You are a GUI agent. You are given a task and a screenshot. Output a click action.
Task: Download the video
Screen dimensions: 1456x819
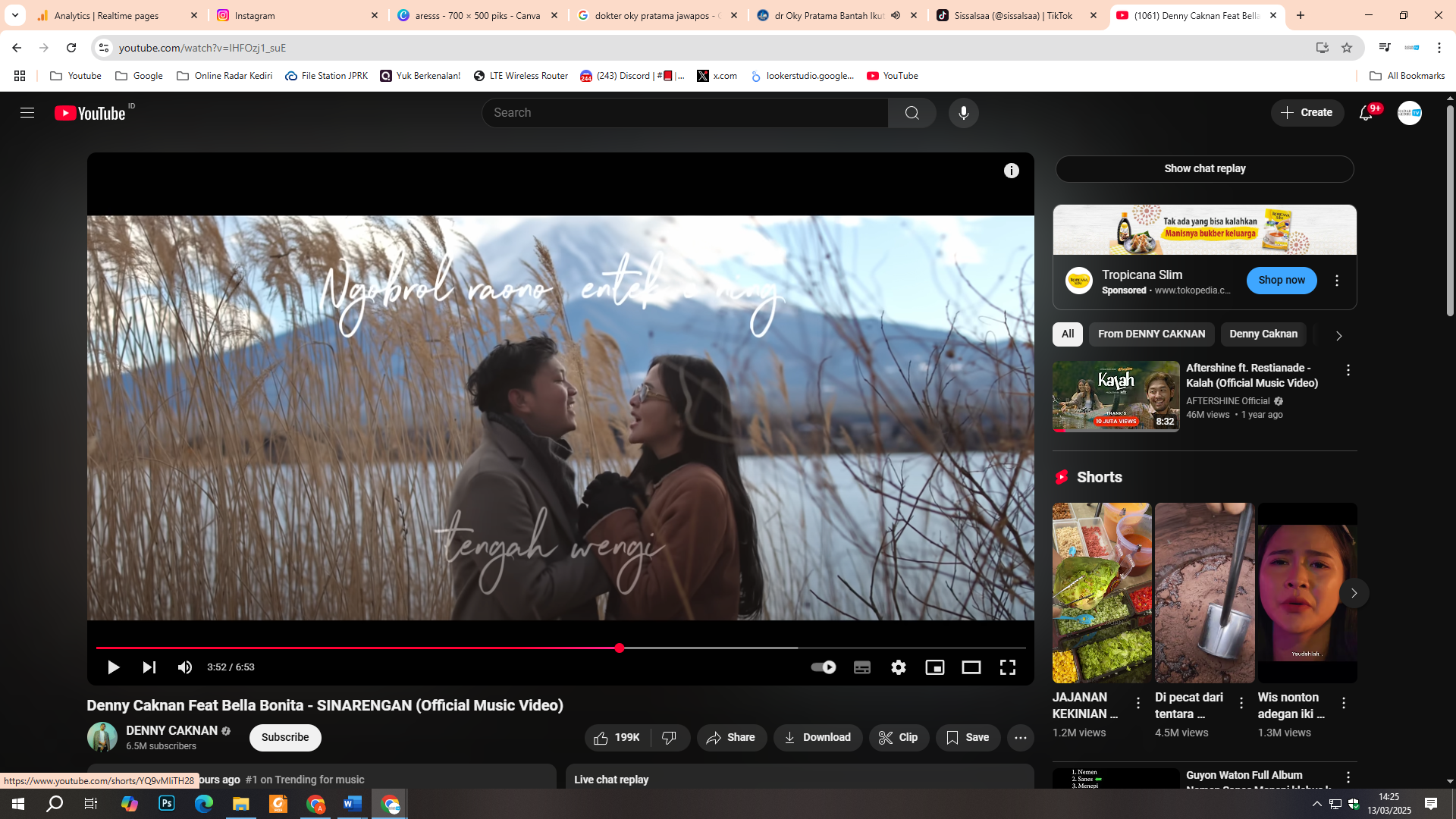point(817,738)
